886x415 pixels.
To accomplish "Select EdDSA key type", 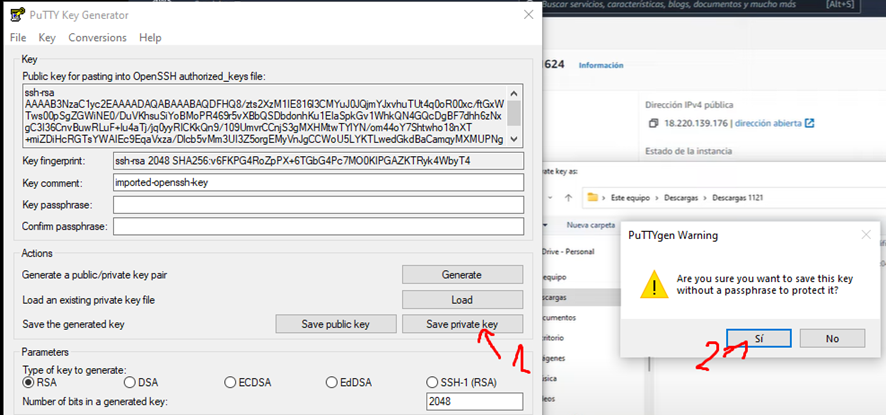I will pos(349,383).
